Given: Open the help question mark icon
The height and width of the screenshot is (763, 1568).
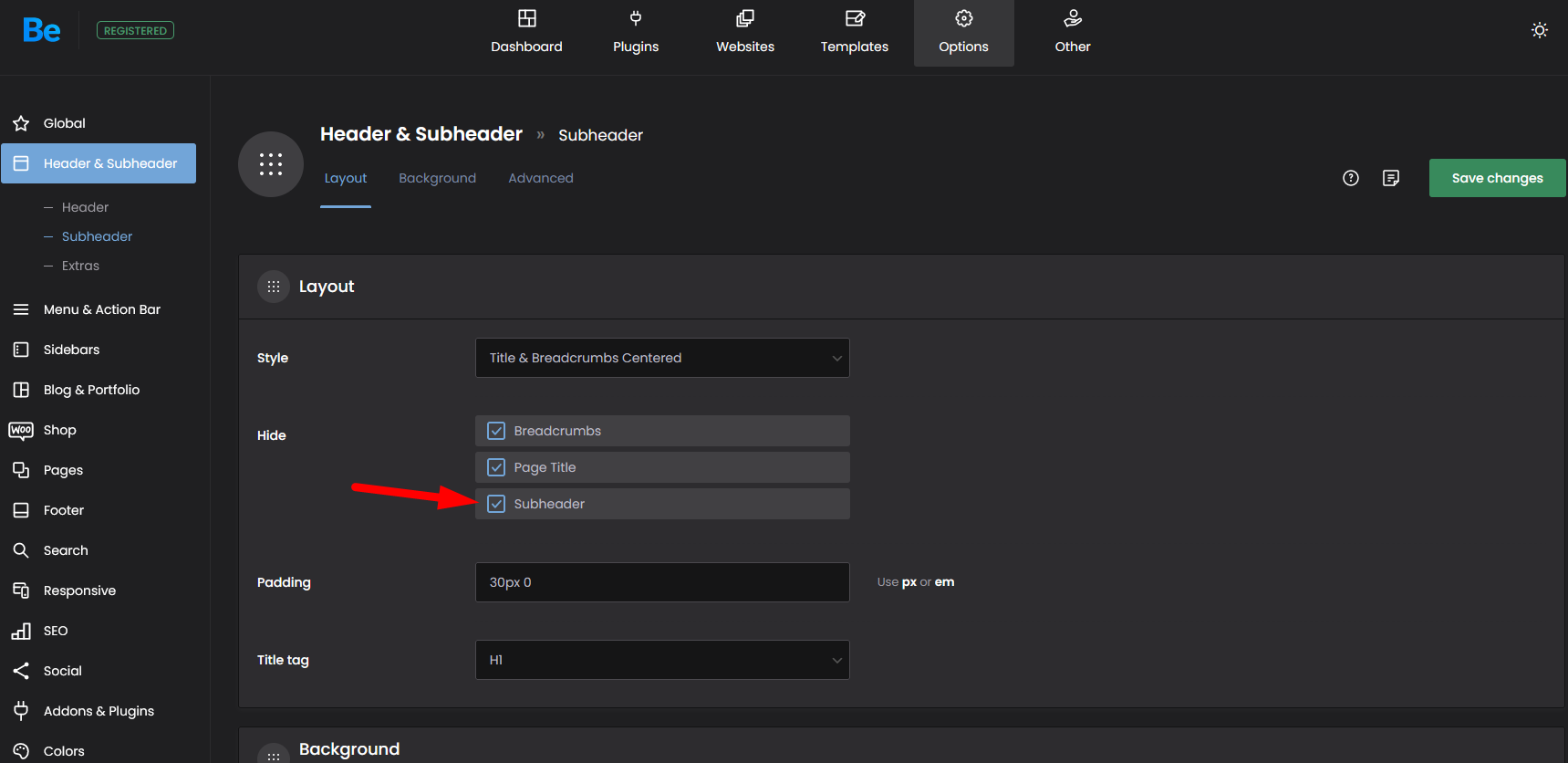Looking at the screenshot, I should pyautogui.click(x=1351, y=178).
